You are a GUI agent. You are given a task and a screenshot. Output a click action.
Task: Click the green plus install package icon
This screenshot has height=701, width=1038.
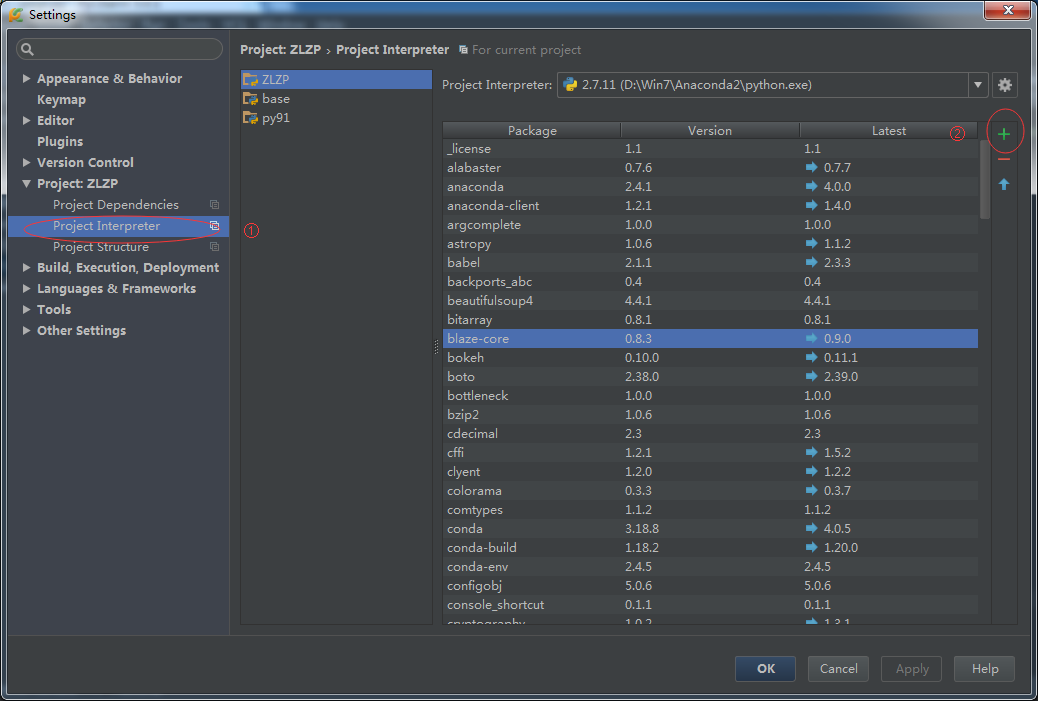point(1004,134)
